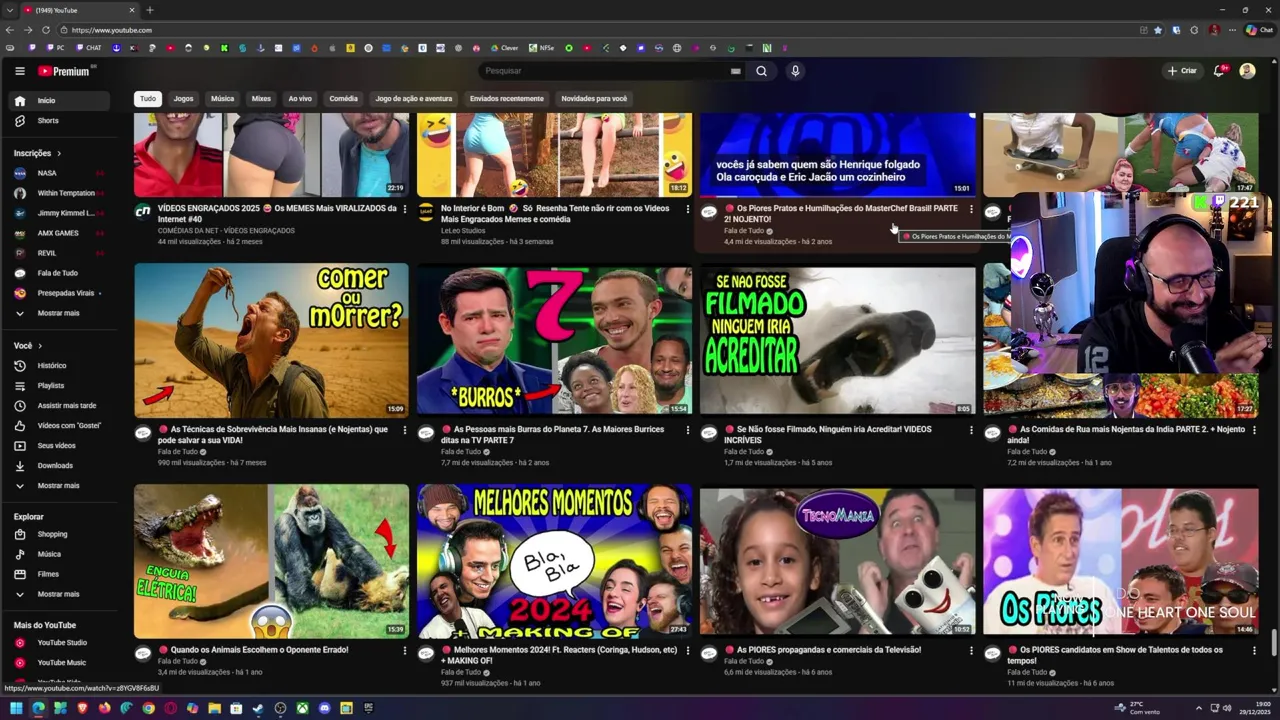Open Histórico in sidebar

pos(60,365)
